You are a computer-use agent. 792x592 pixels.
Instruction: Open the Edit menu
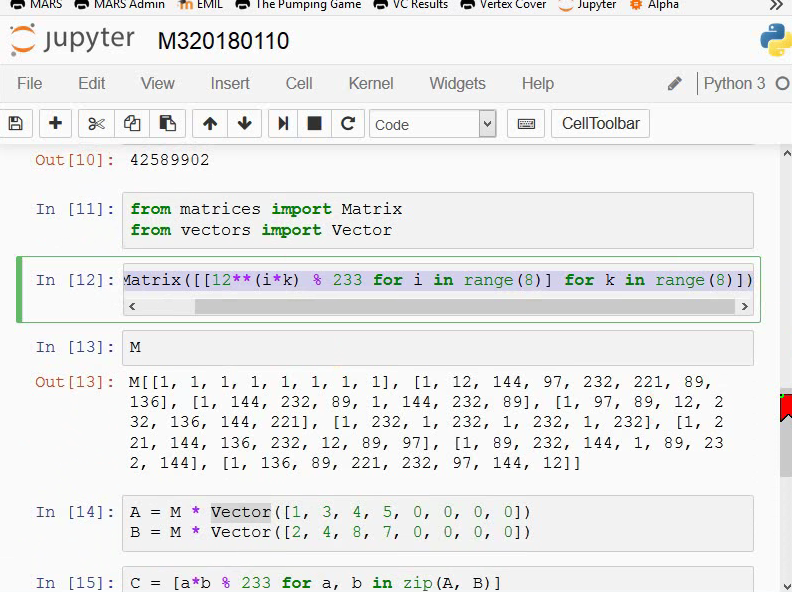91,83
